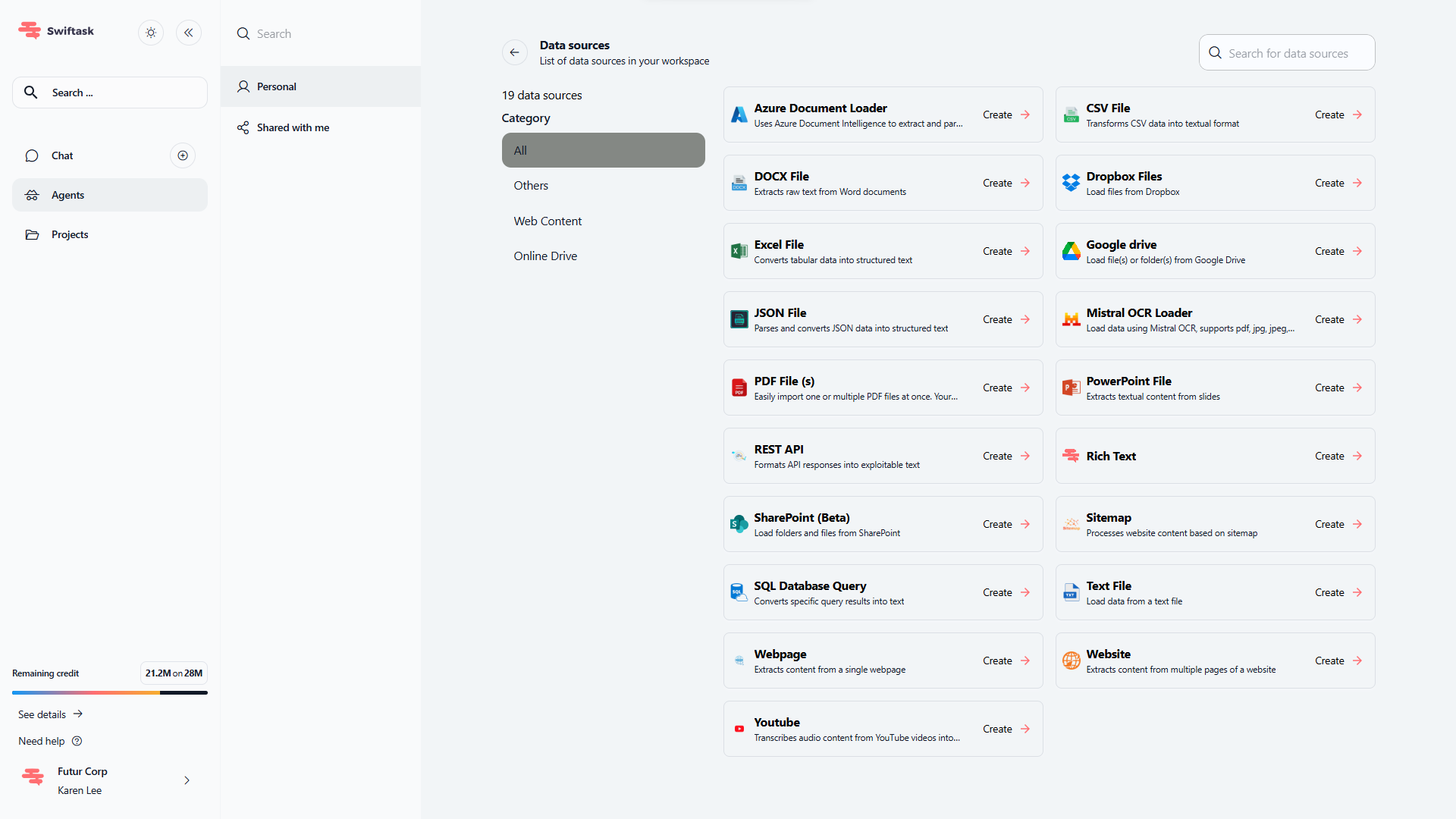
Task: Select the Web Content category
Action: pyautogui.click(x=548, y=221)
